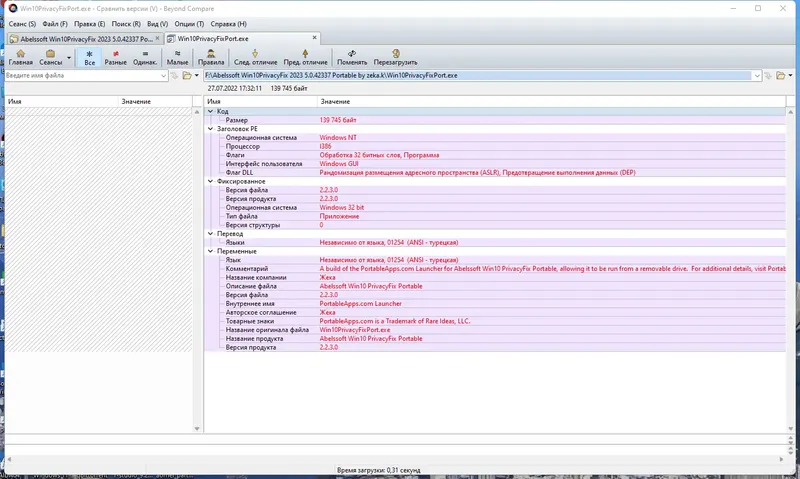Select the Процессор row
Screen dimensions: 800x479
(x=495, y=146)
